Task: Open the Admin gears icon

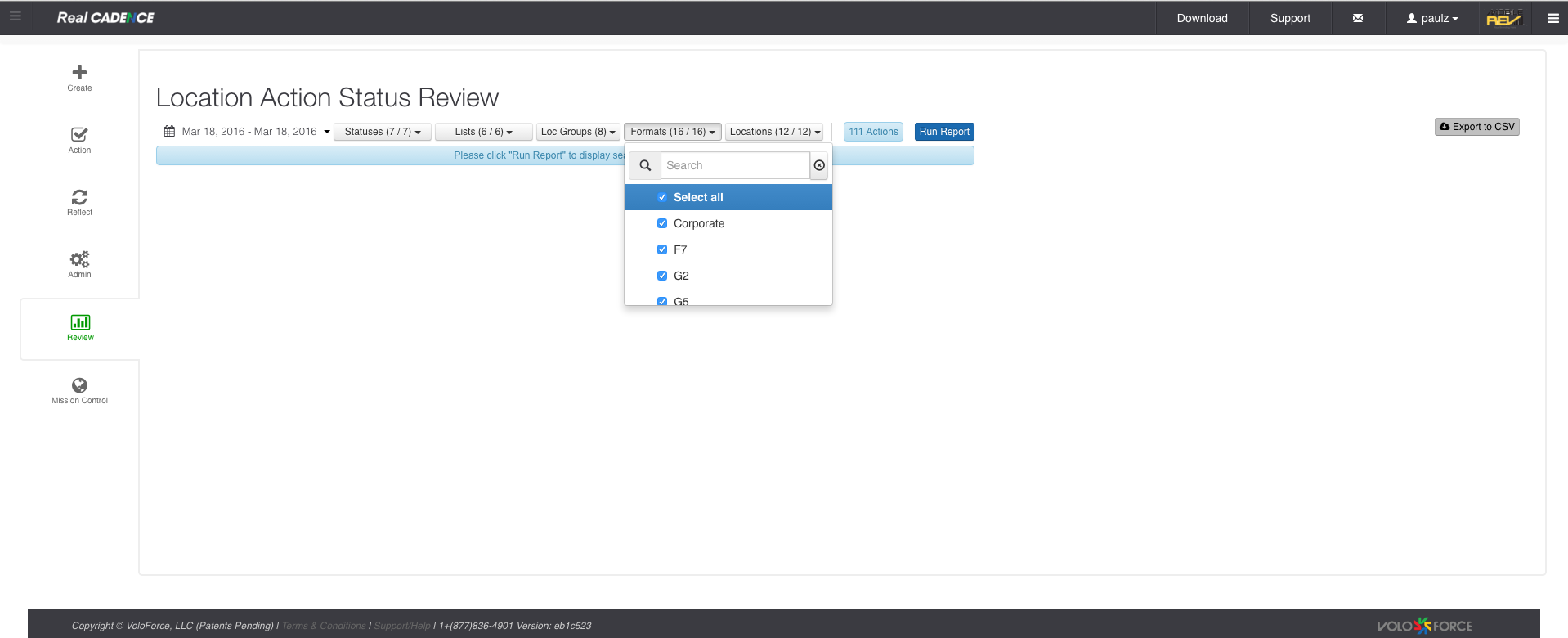Action: [79, 259]
